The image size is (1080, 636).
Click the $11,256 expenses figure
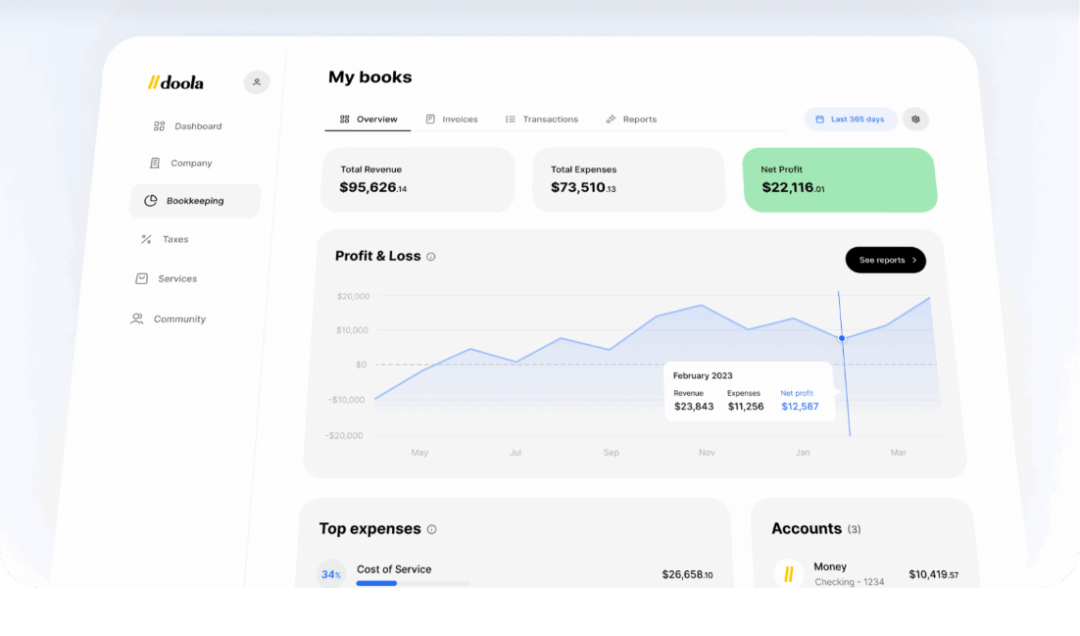pos(745,407)
